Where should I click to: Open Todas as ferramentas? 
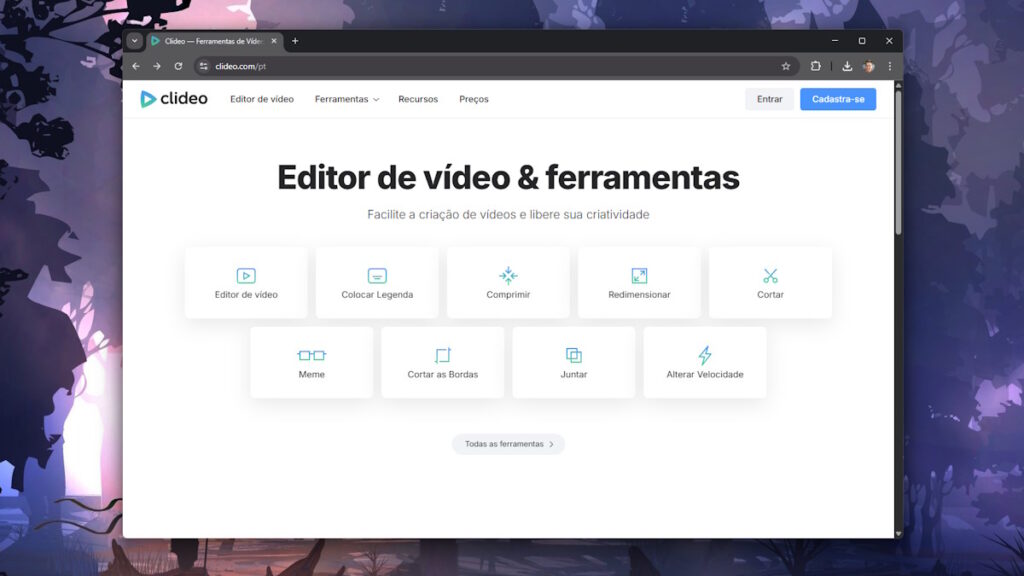pyautogui.click(x=508, y=444)
